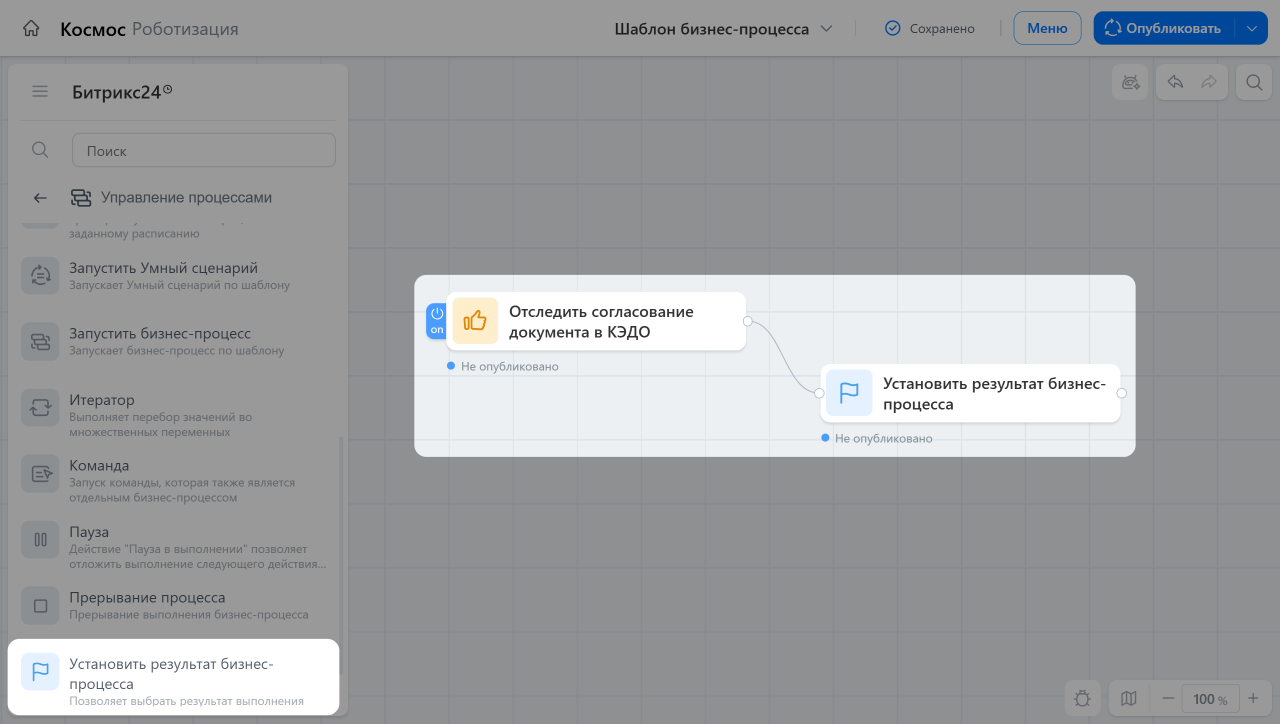Open canvas search with the magnifier icon
The image size is (1280, 724).
coord(1253,83)
